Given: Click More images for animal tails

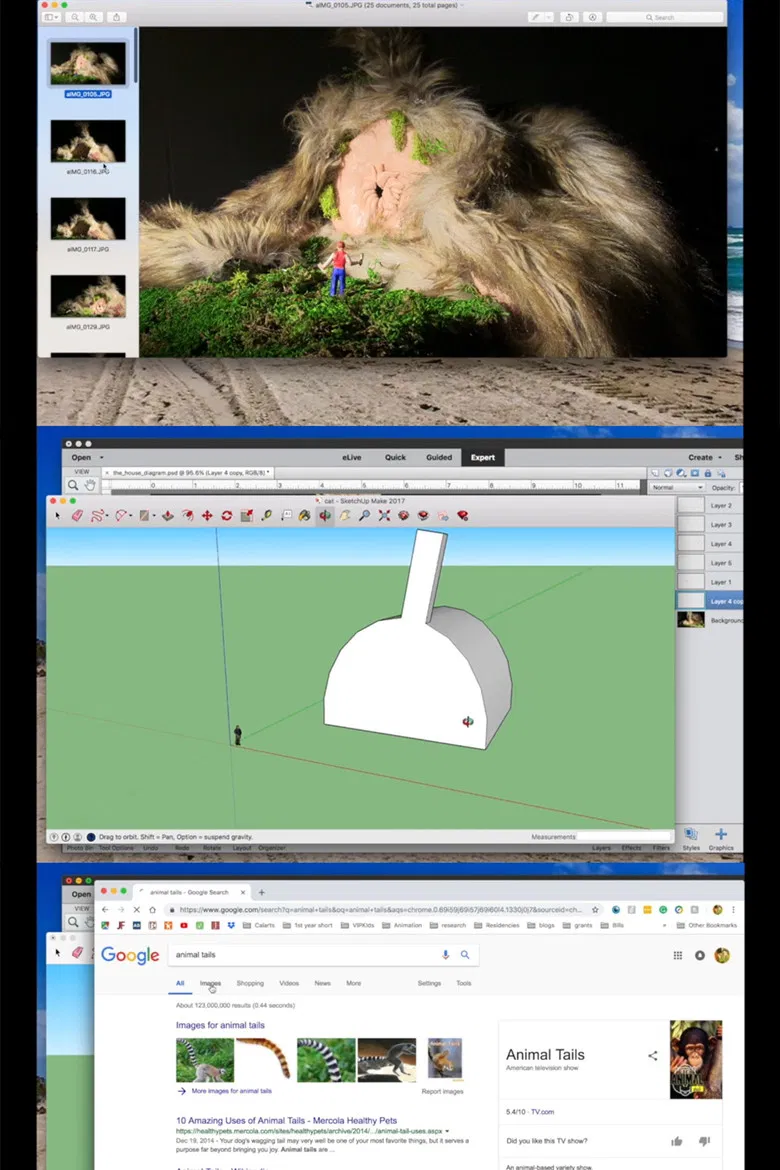Looking at the screenshot, I should [x=231, y=1091].
